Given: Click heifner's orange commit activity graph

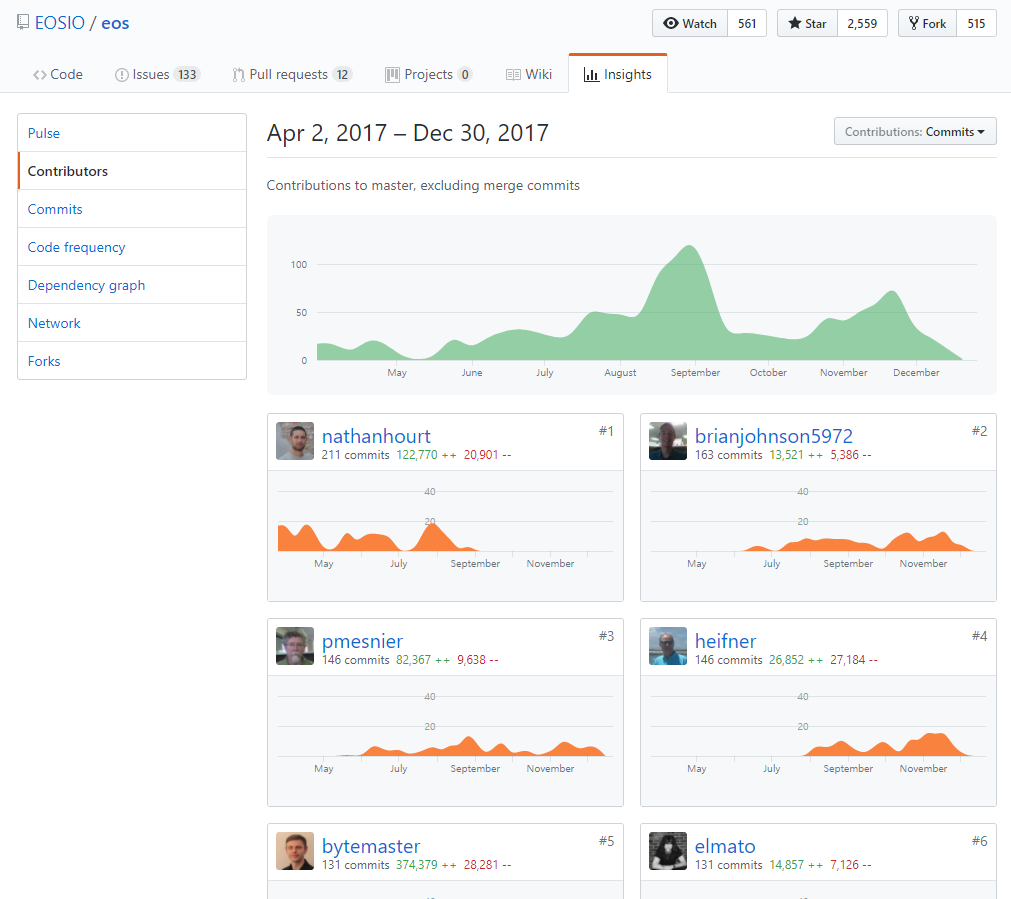Looking at the screenshot, I should click(x=888, y=745).
